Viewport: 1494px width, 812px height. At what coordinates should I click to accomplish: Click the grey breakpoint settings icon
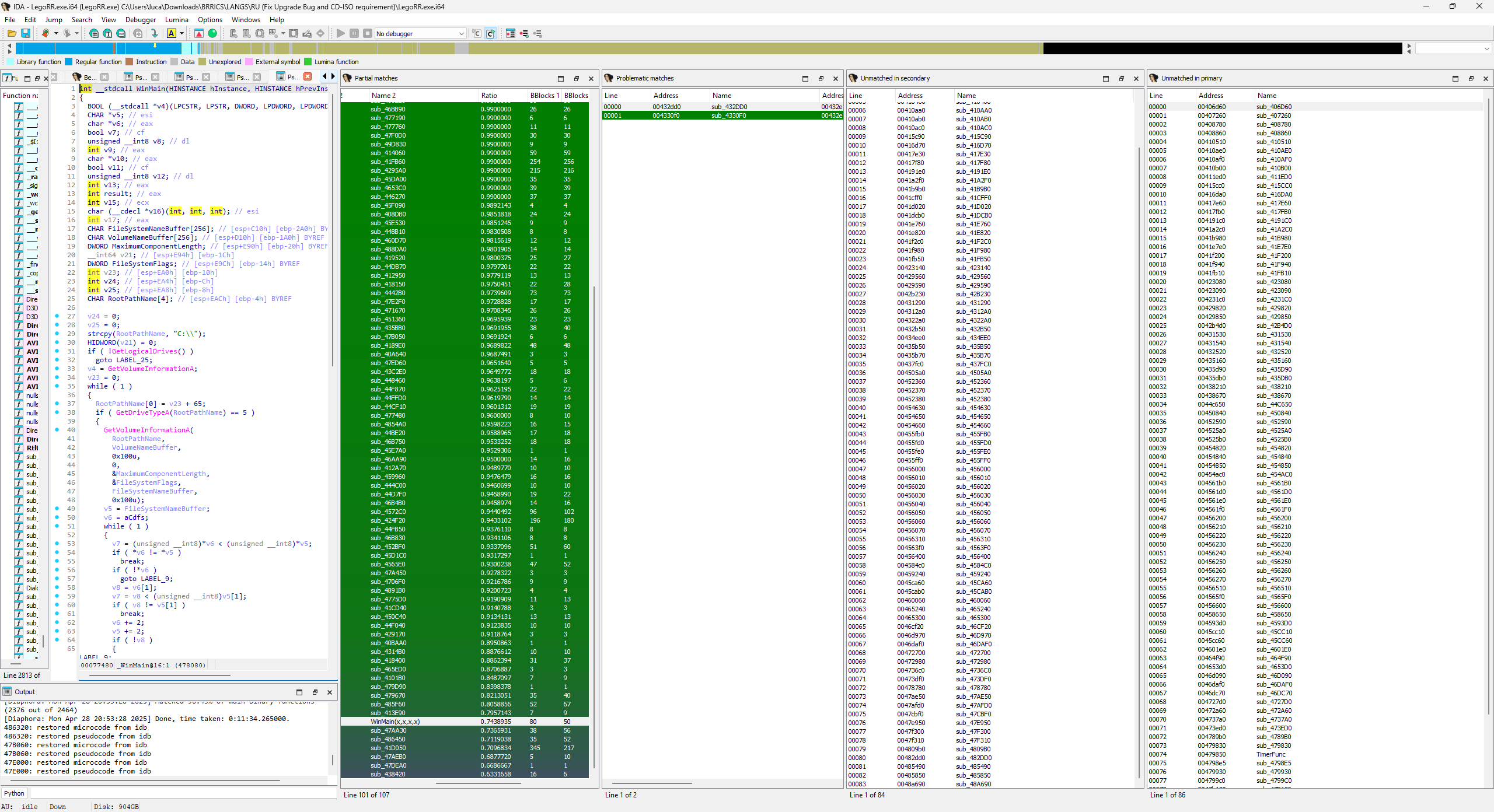[537, 34]
